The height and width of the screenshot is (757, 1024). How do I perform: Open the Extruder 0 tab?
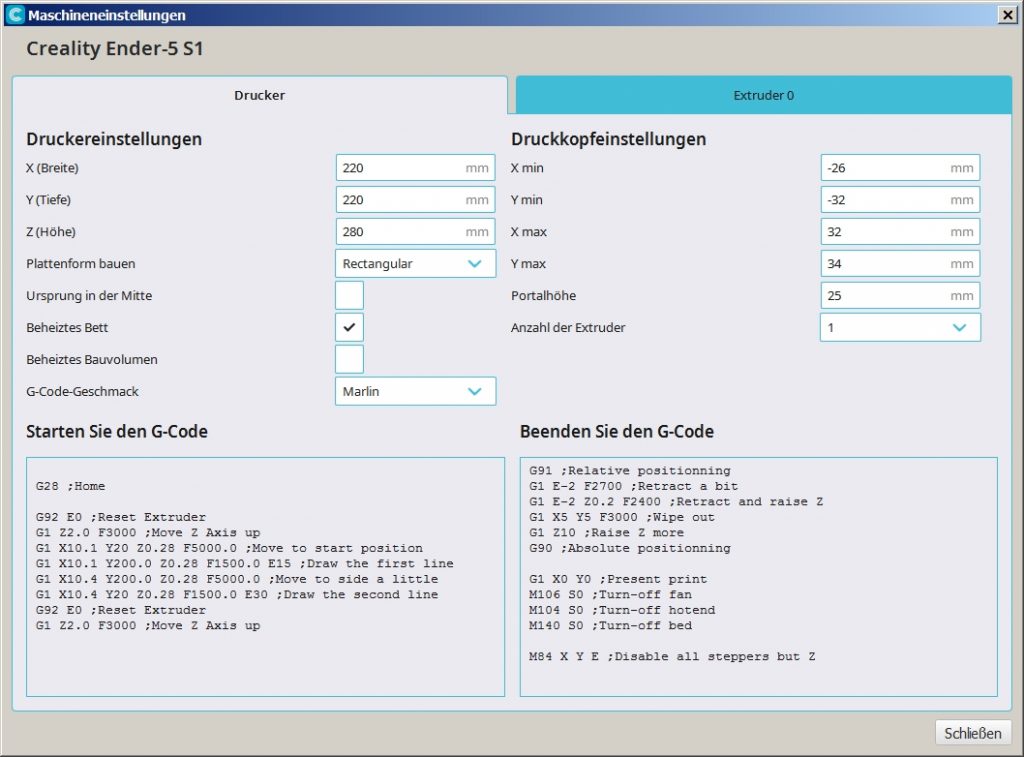point(763,95)
